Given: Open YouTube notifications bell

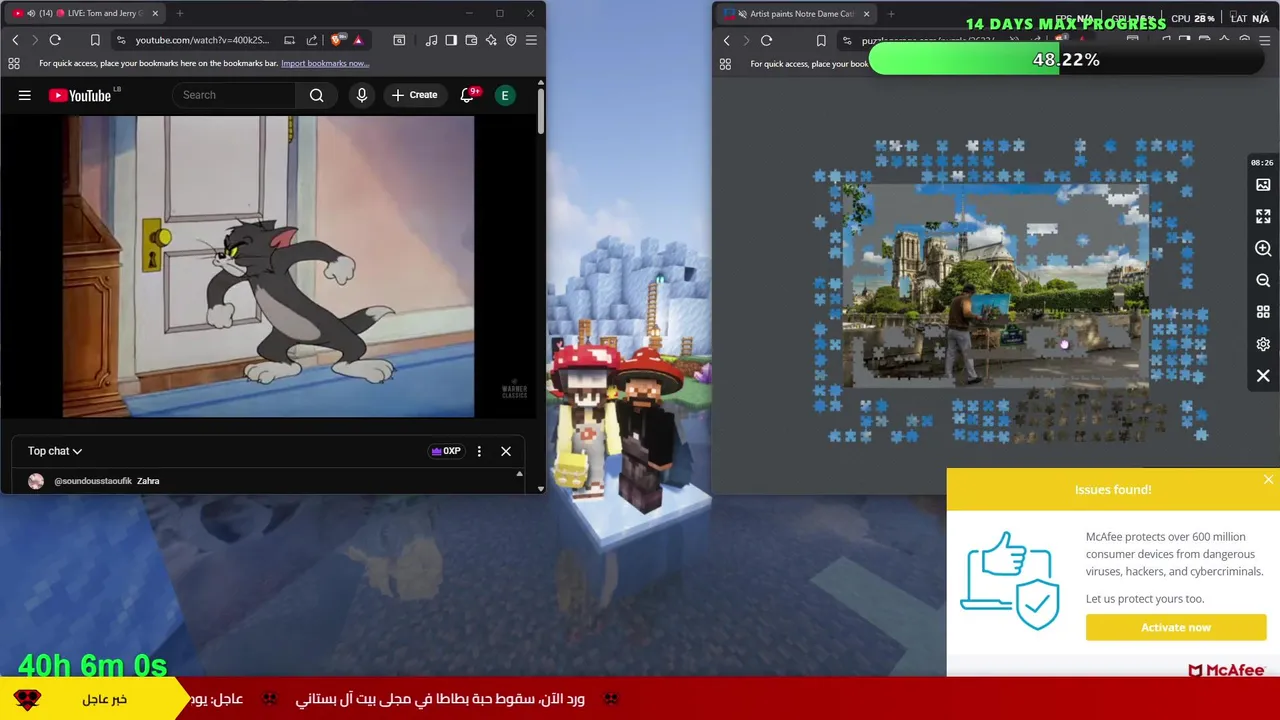Looking at the screenshot, I should [x=467, y=95].
